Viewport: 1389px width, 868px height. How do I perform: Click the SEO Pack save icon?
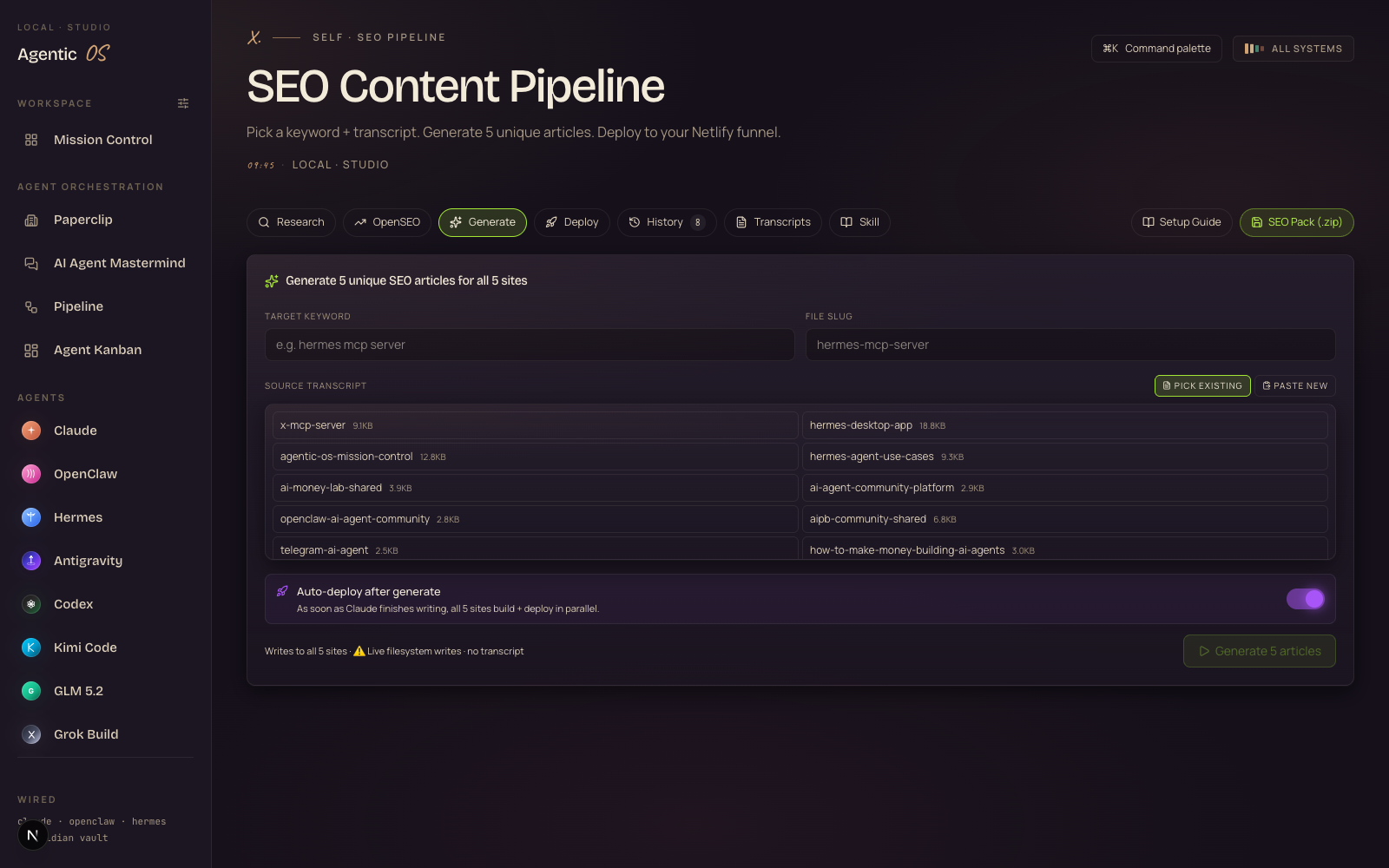pos(1256,222)
